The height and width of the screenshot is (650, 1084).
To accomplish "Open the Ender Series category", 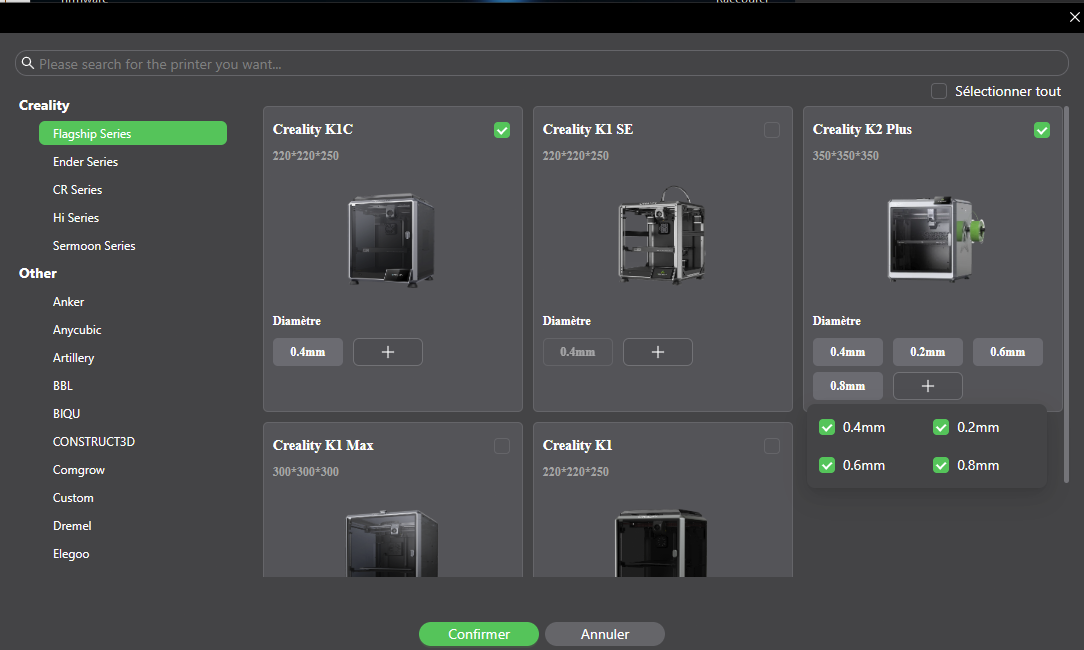I will [86, 162].
